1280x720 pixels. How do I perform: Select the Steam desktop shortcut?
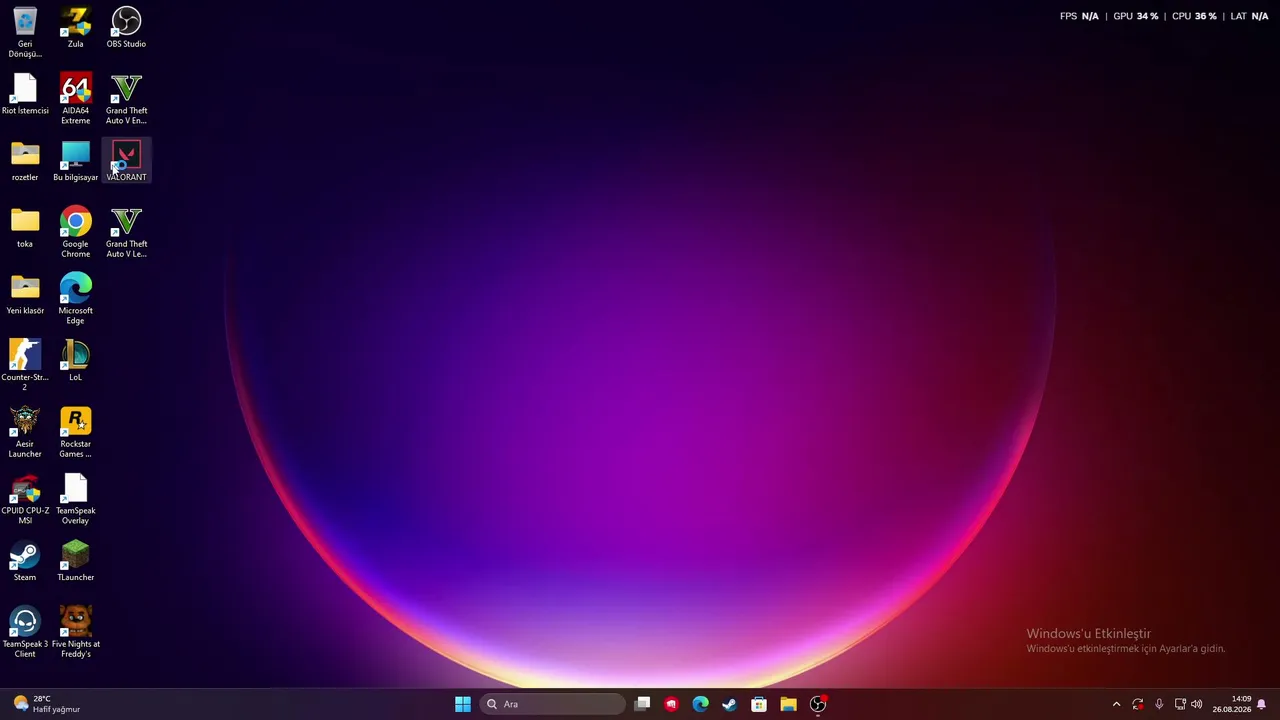point(25,561)
